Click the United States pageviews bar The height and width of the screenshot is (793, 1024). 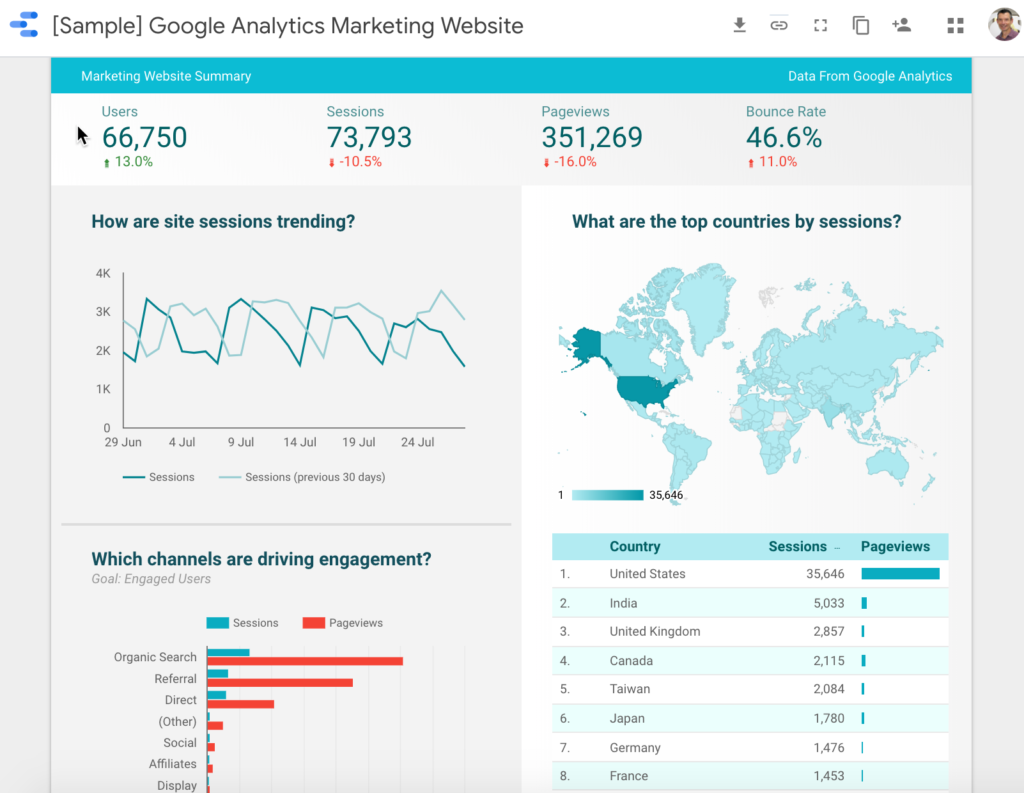coord(901,574)
